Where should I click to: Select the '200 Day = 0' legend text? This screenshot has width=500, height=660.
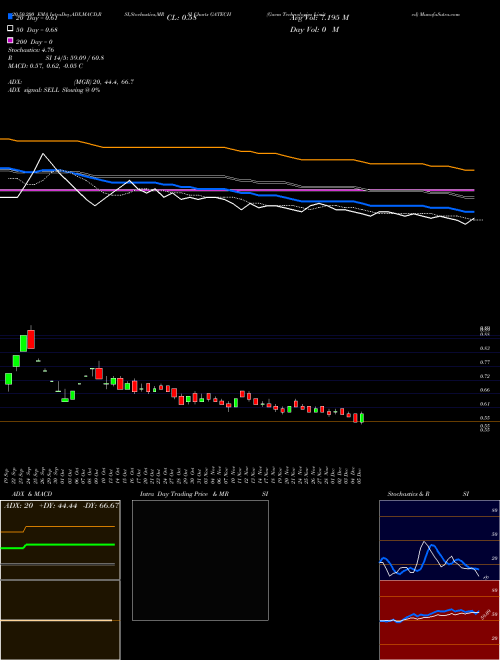tap(34, 42)
